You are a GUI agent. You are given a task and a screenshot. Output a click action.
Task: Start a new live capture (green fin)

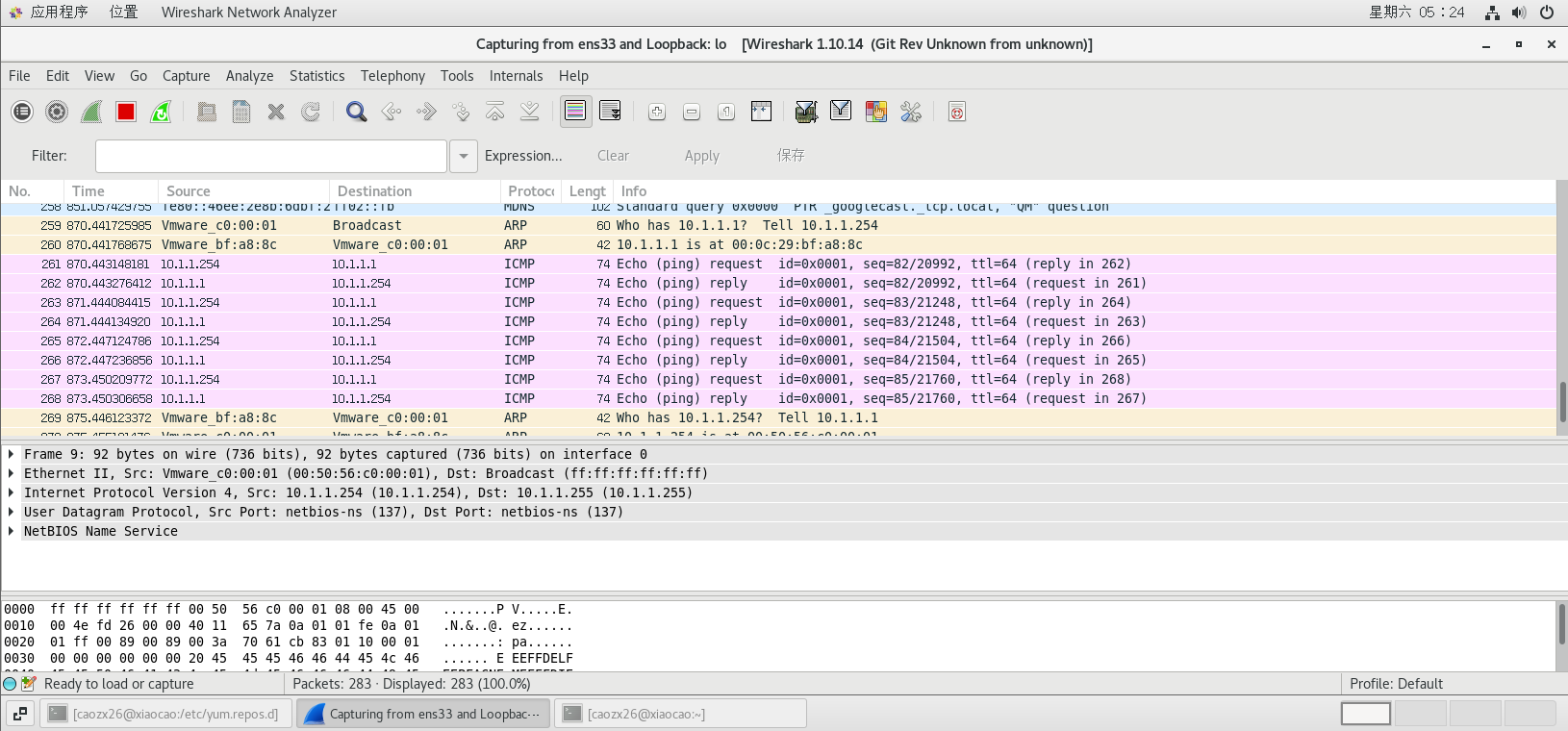click(91, 112)
